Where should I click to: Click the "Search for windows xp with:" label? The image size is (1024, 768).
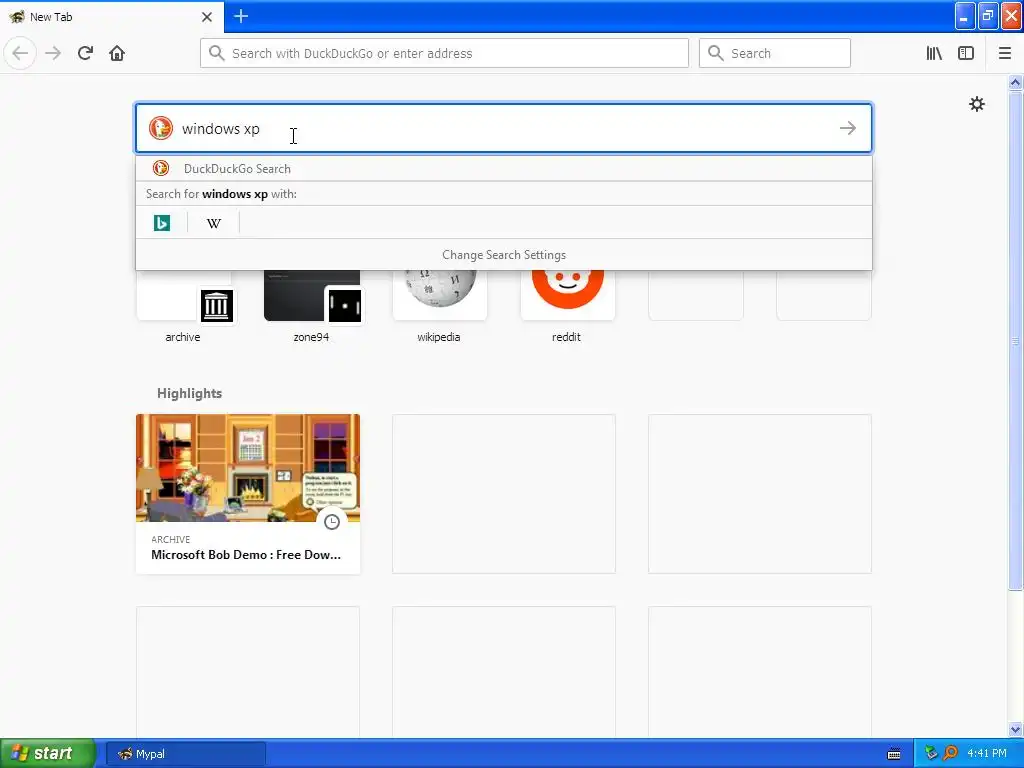point(221,194)
